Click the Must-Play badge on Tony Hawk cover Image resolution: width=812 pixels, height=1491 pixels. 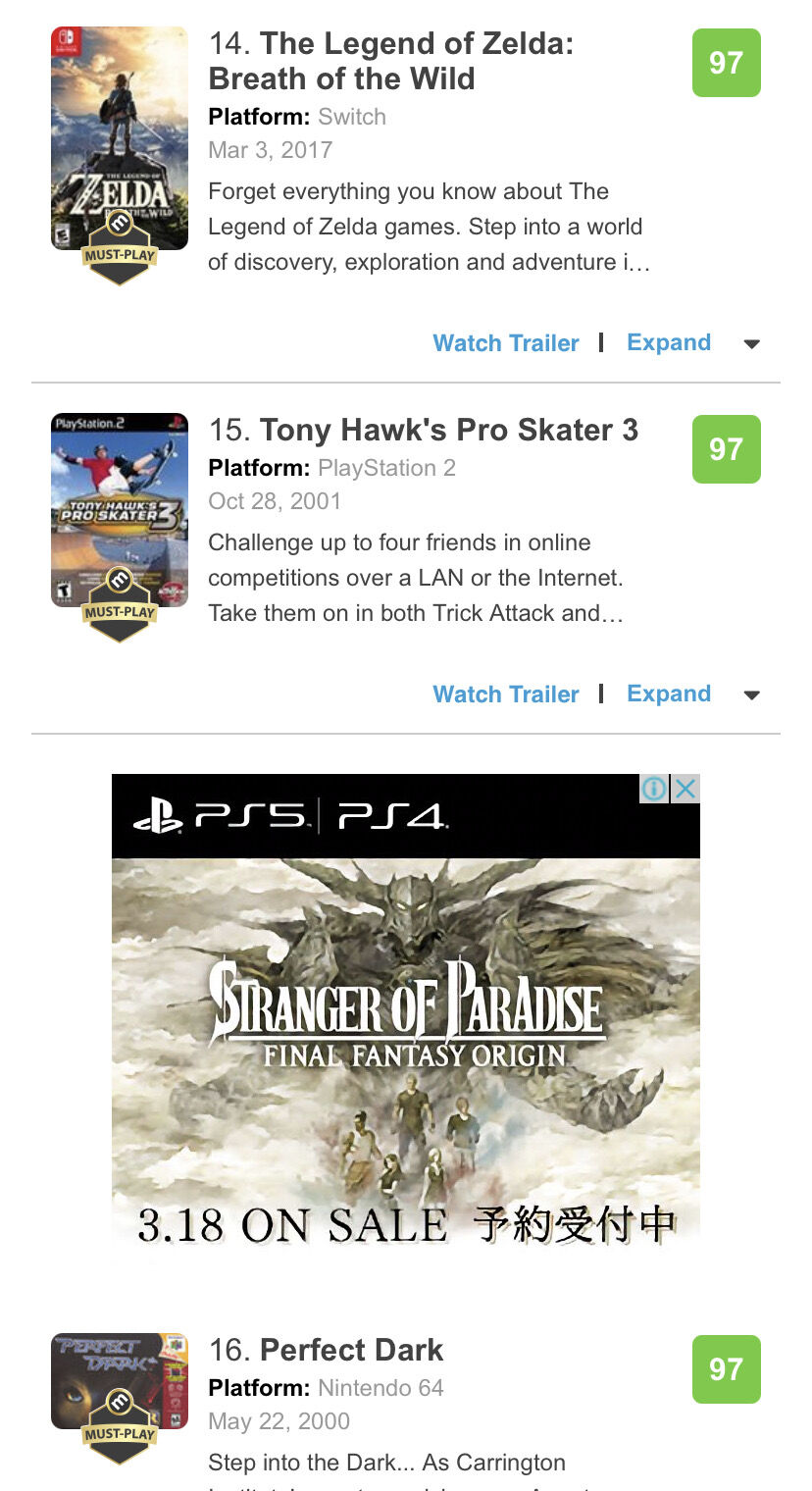[119, 603]
